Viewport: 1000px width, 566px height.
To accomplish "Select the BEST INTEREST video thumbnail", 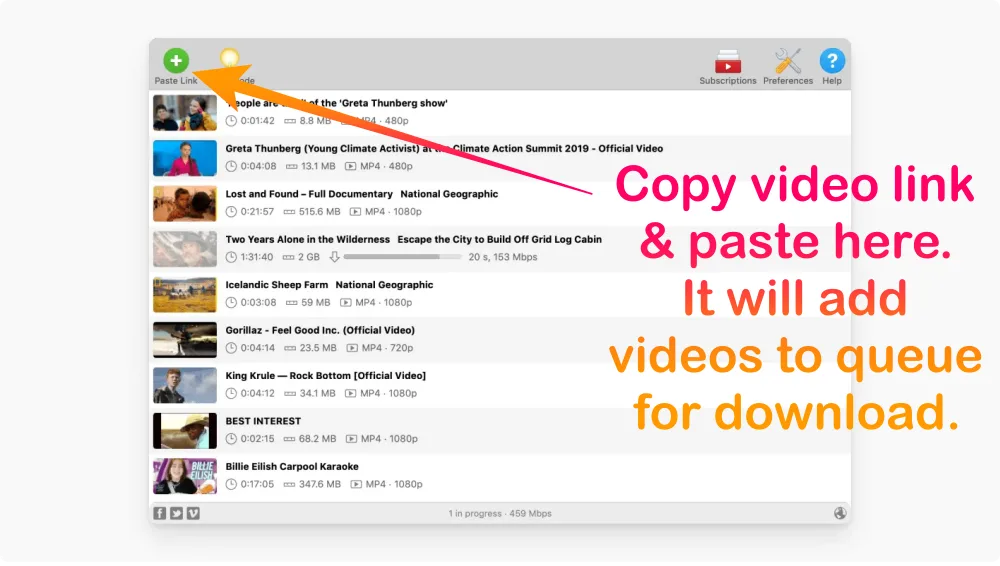I will (185, 431).
